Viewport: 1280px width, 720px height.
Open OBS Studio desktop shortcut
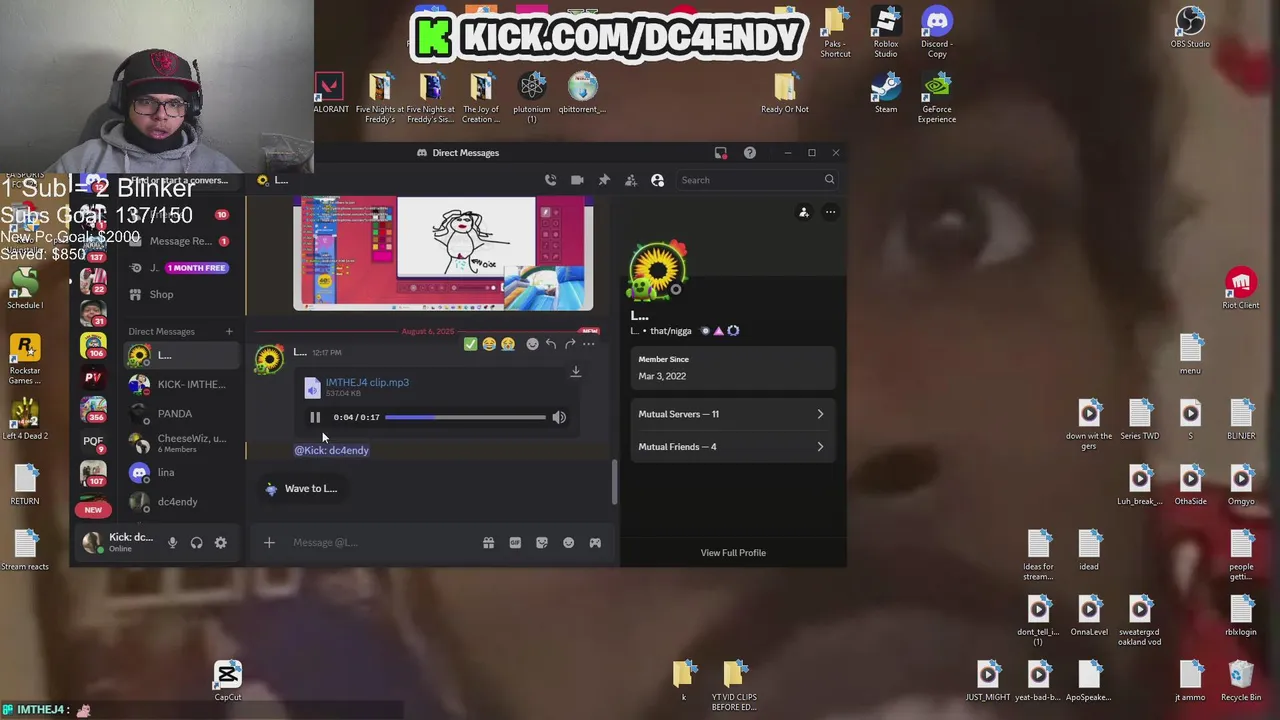[x=1190, y=27]
